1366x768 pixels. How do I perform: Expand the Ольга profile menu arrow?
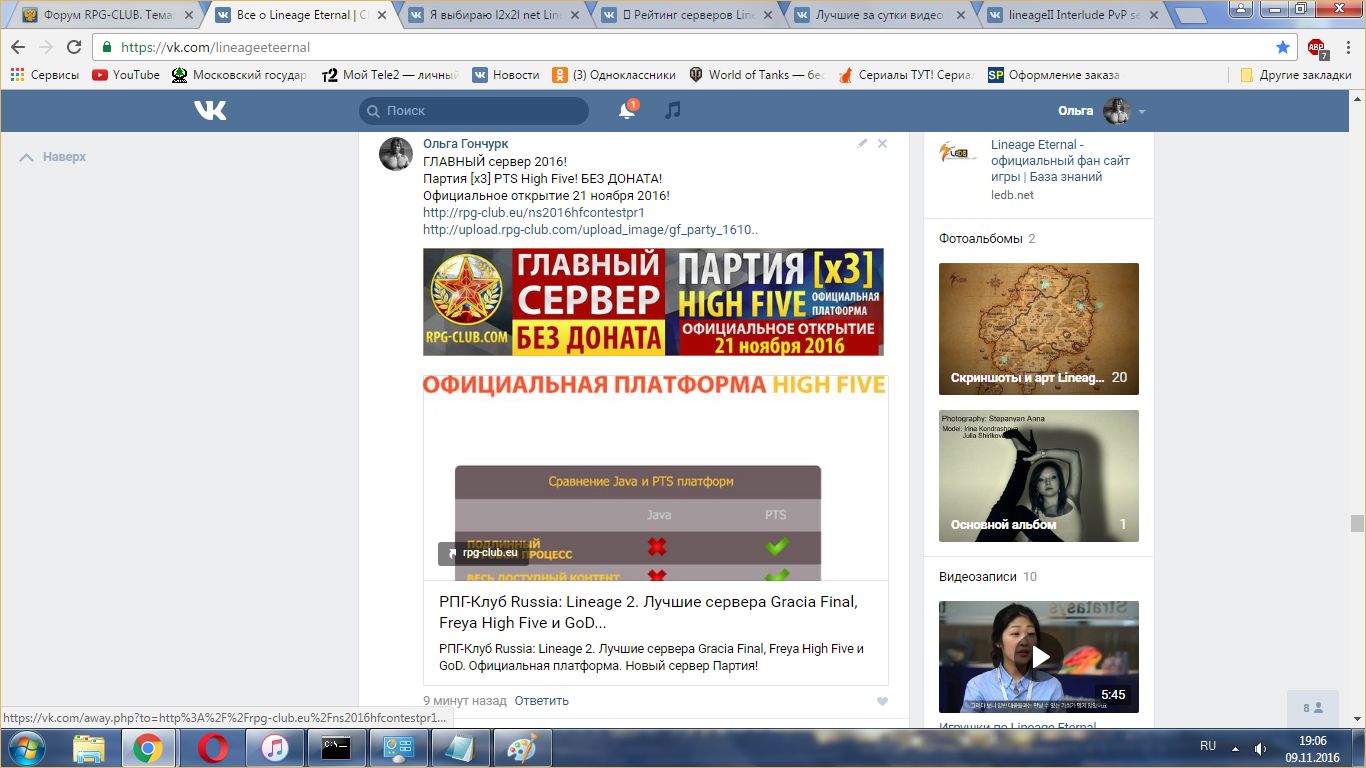[1142, 112]
